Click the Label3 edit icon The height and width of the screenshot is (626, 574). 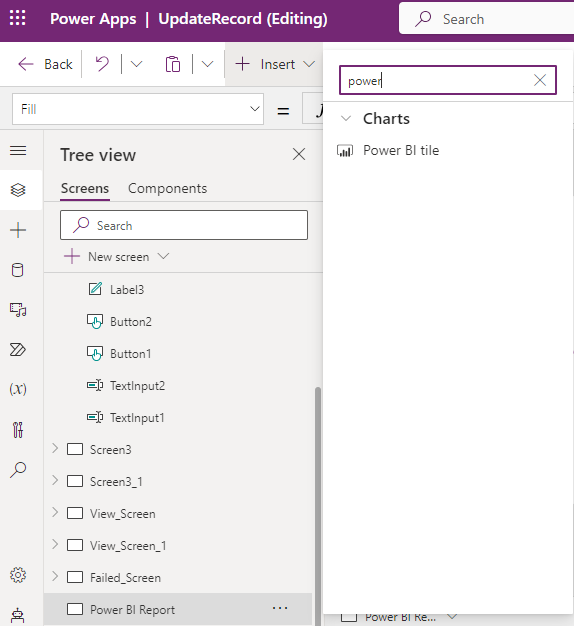click(95, 289)
